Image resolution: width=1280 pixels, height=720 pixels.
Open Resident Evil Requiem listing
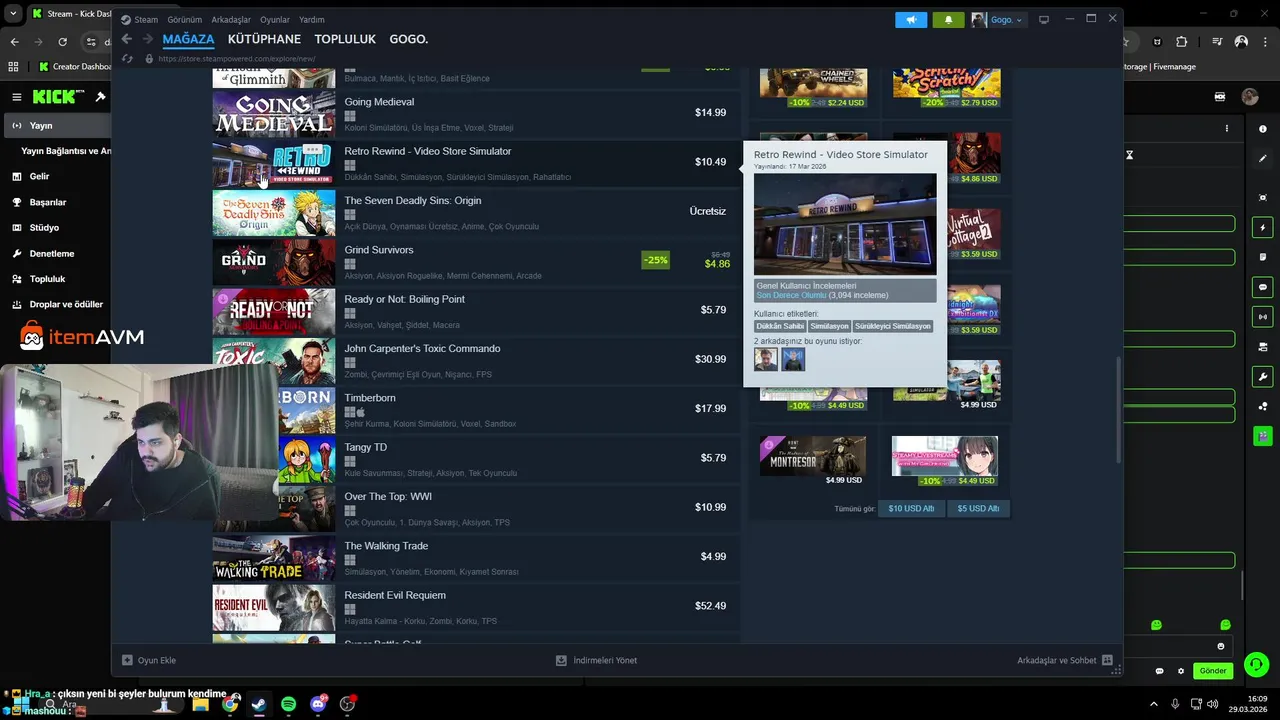click(x=476, y=606)
